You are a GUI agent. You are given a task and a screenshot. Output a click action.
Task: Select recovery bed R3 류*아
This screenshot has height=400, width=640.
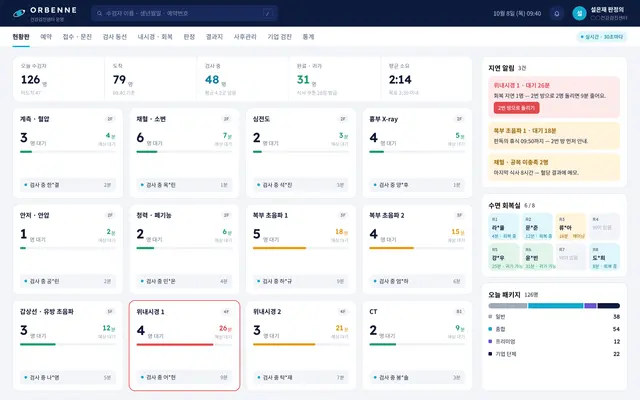click(x=571, y=227)
